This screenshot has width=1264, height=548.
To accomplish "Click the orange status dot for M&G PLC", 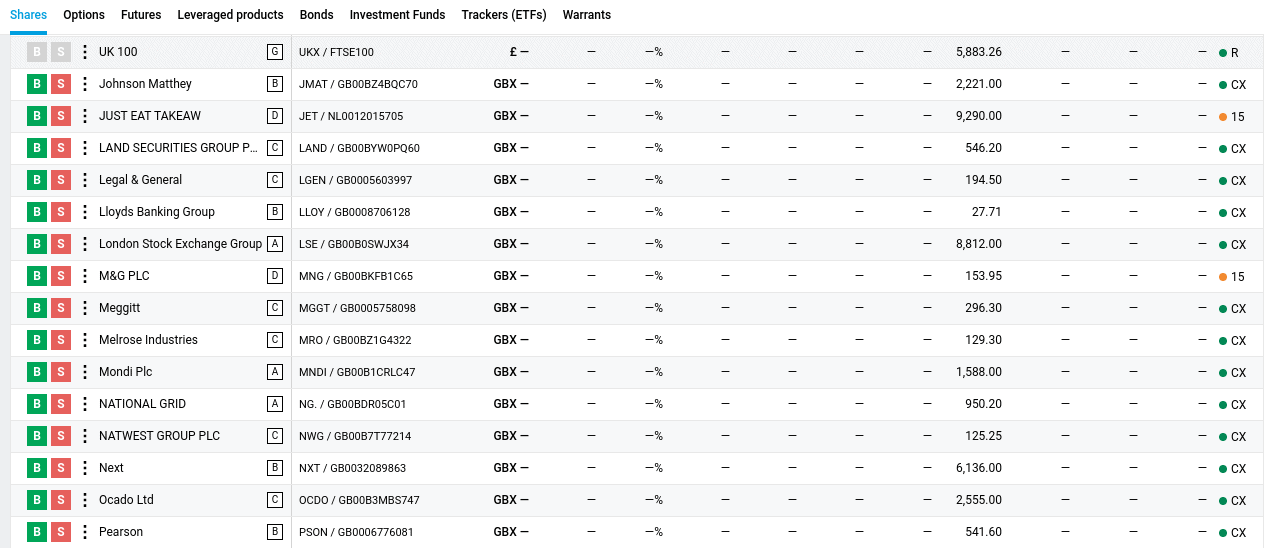I will 1223,277.
